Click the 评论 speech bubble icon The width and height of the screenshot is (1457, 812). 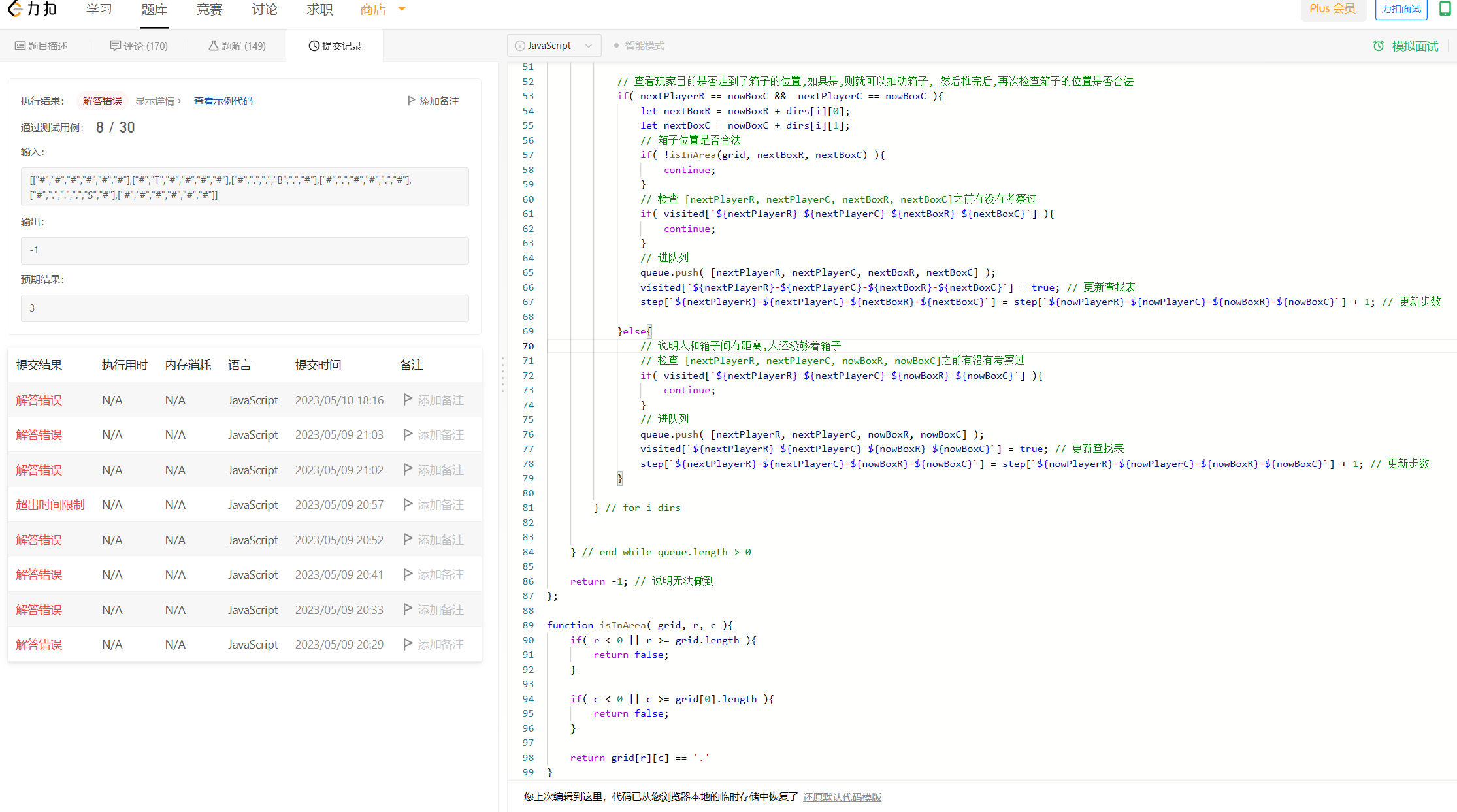coord(115,46)
